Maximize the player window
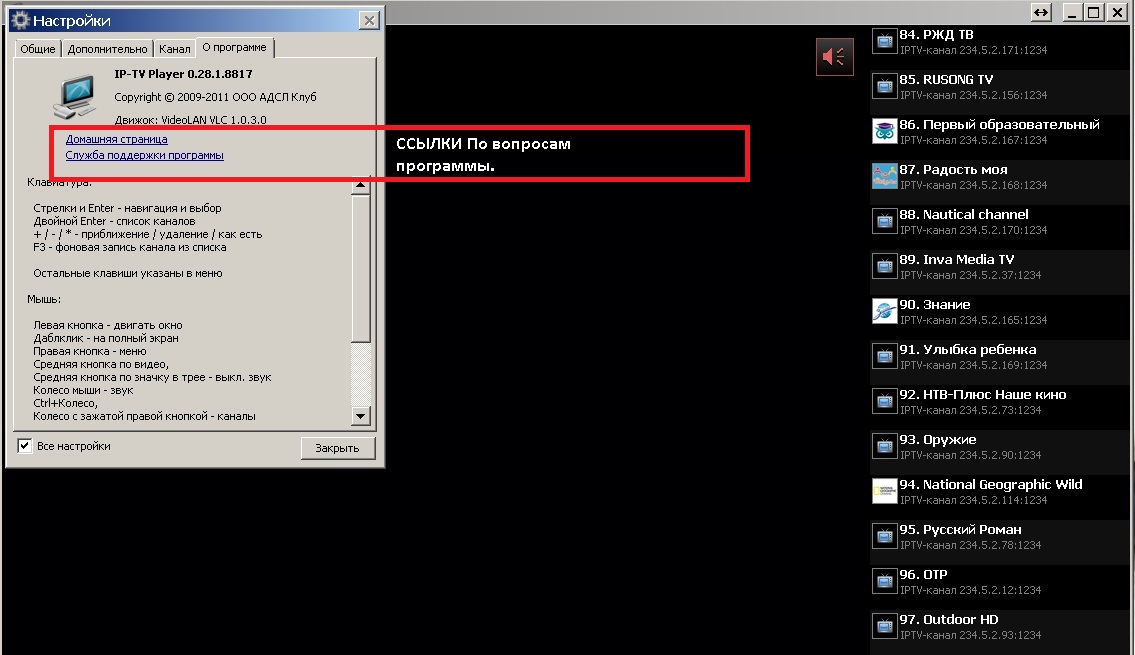1135x655 pixels. [x=1094, y=12]
